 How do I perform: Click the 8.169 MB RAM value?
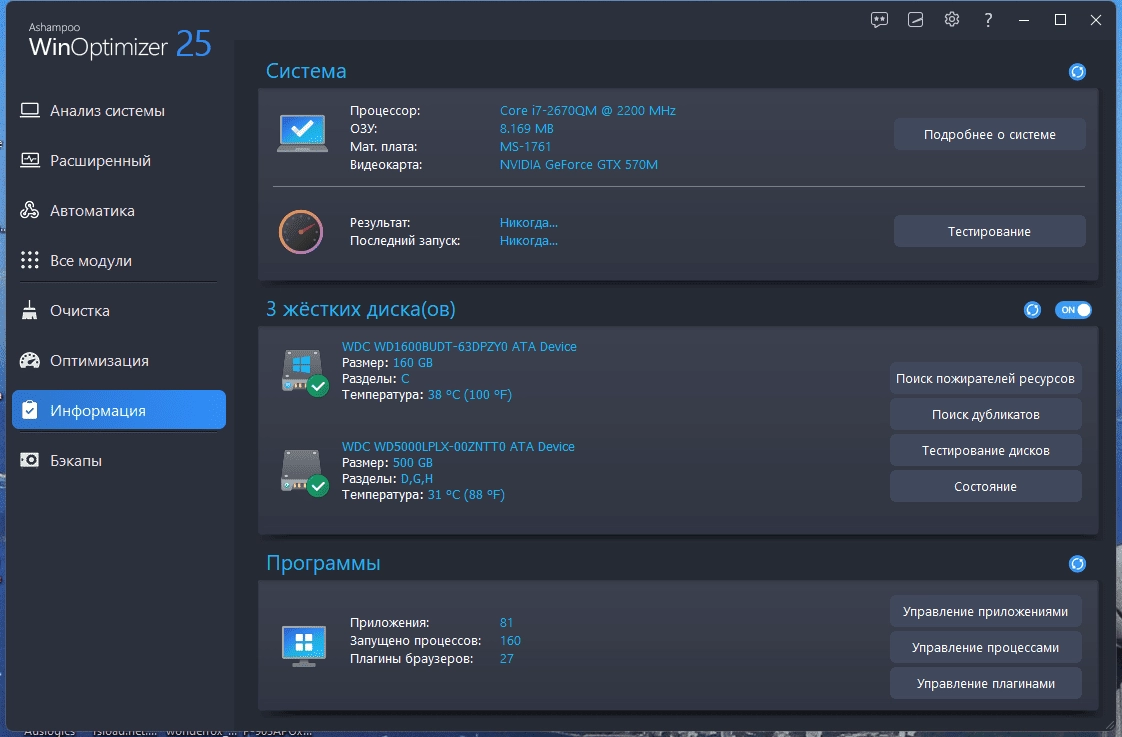coord(527,129)
